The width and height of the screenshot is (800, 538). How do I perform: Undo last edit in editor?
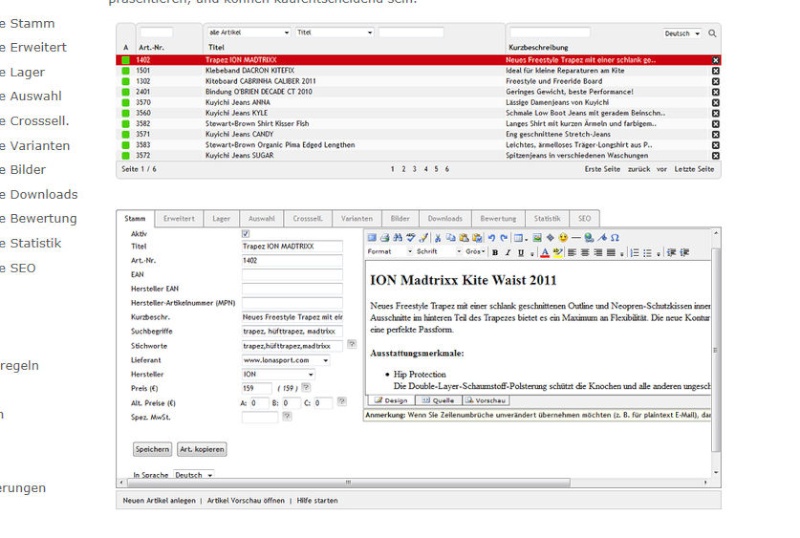[x=491, y=237]
